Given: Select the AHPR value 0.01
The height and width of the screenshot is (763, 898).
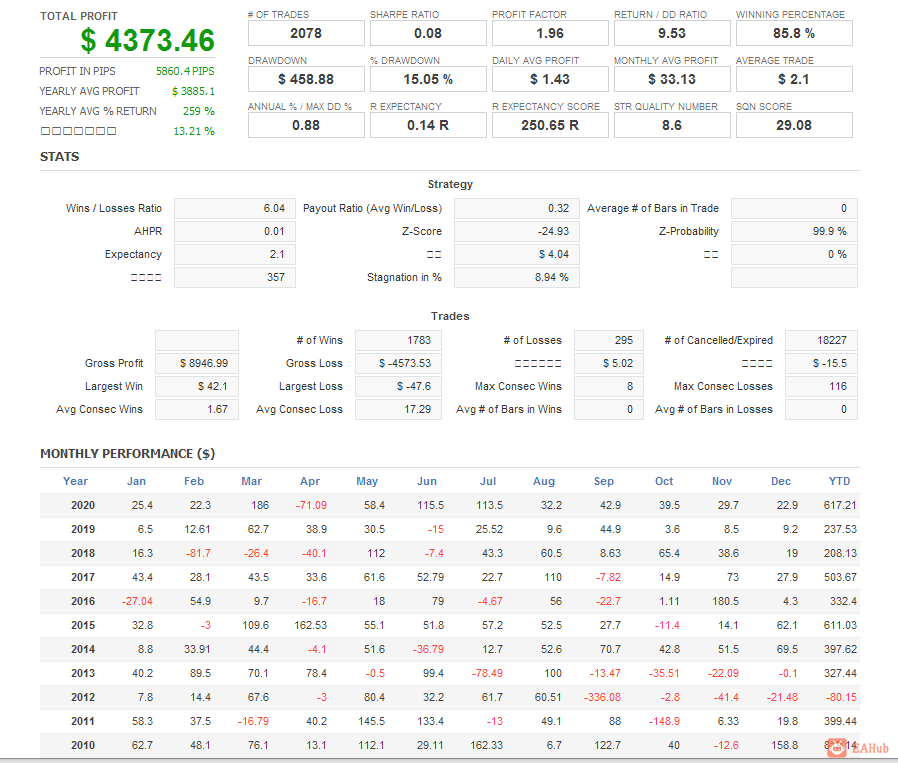Looking at the screenshot, I should (235, 231).
